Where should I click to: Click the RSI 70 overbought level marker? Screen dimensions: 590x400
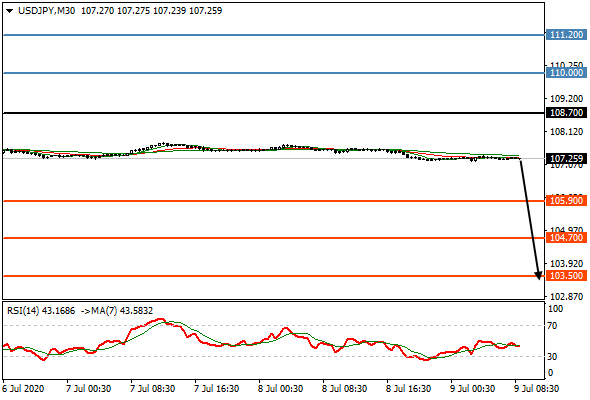tap(552, 326)
